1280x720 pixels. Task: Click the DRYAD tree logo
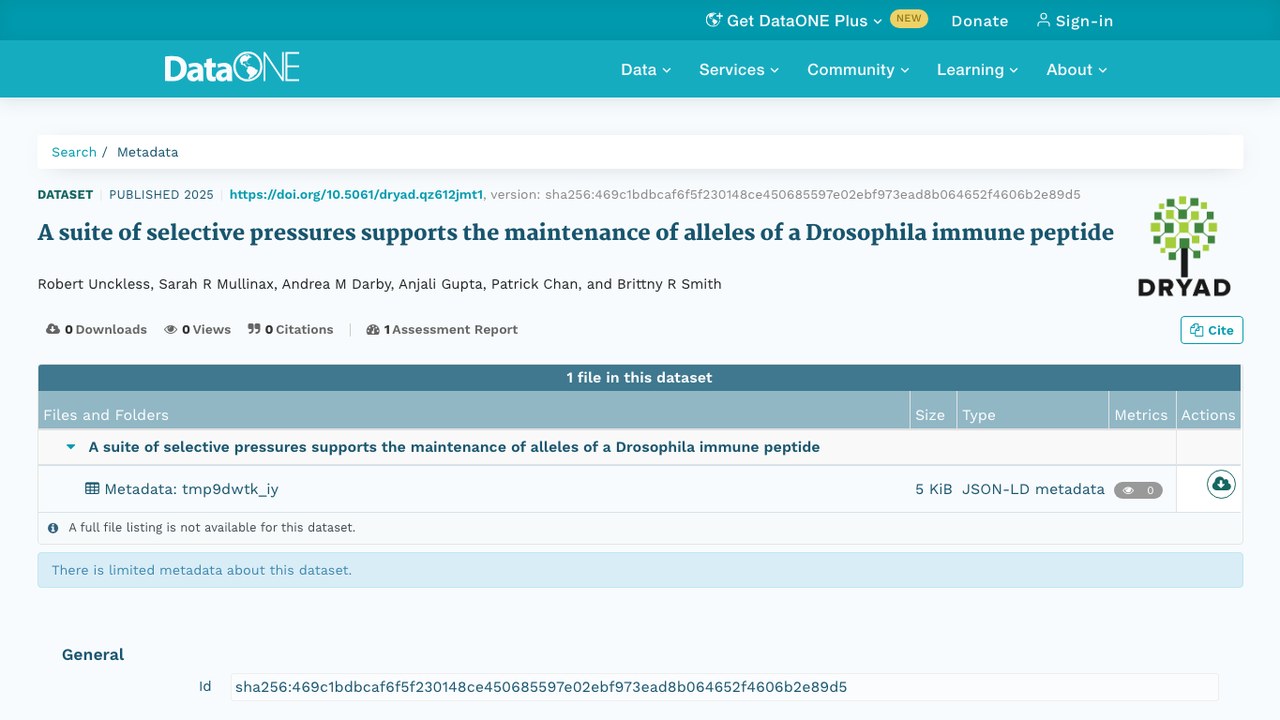click(1184, 246)
